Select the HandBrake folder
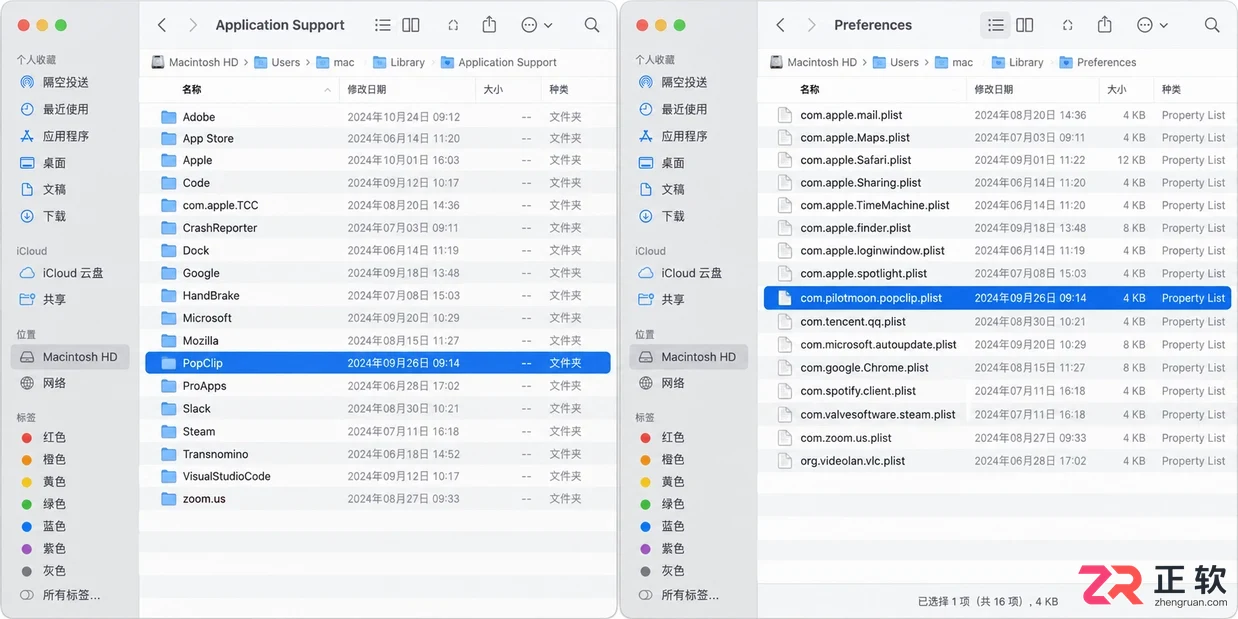Image resolution: width=1238 pixels, height=619 pixels. point(378,295)
